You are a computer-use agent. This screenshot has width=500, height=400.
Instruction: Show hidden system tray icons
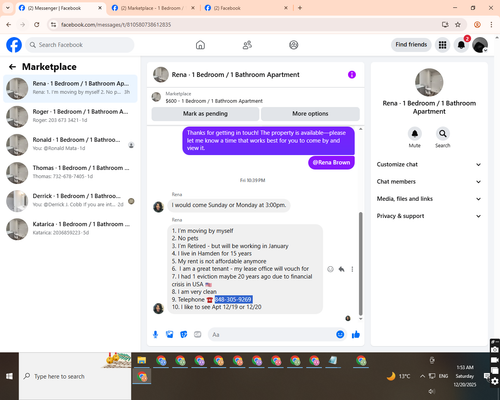(x=422, y=376)
